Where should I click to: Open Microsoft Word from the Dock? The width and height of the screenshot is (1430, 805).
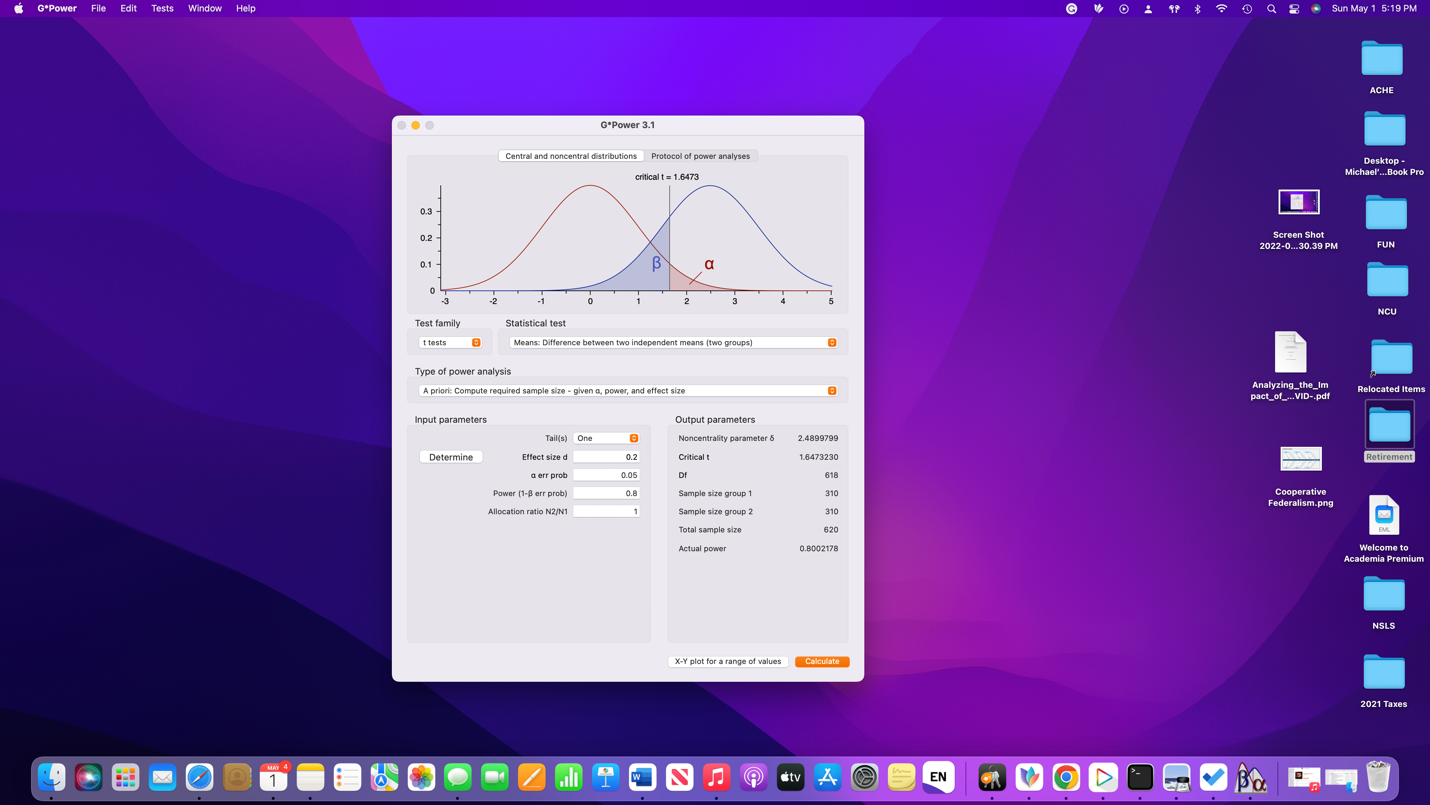pos(643,777)
